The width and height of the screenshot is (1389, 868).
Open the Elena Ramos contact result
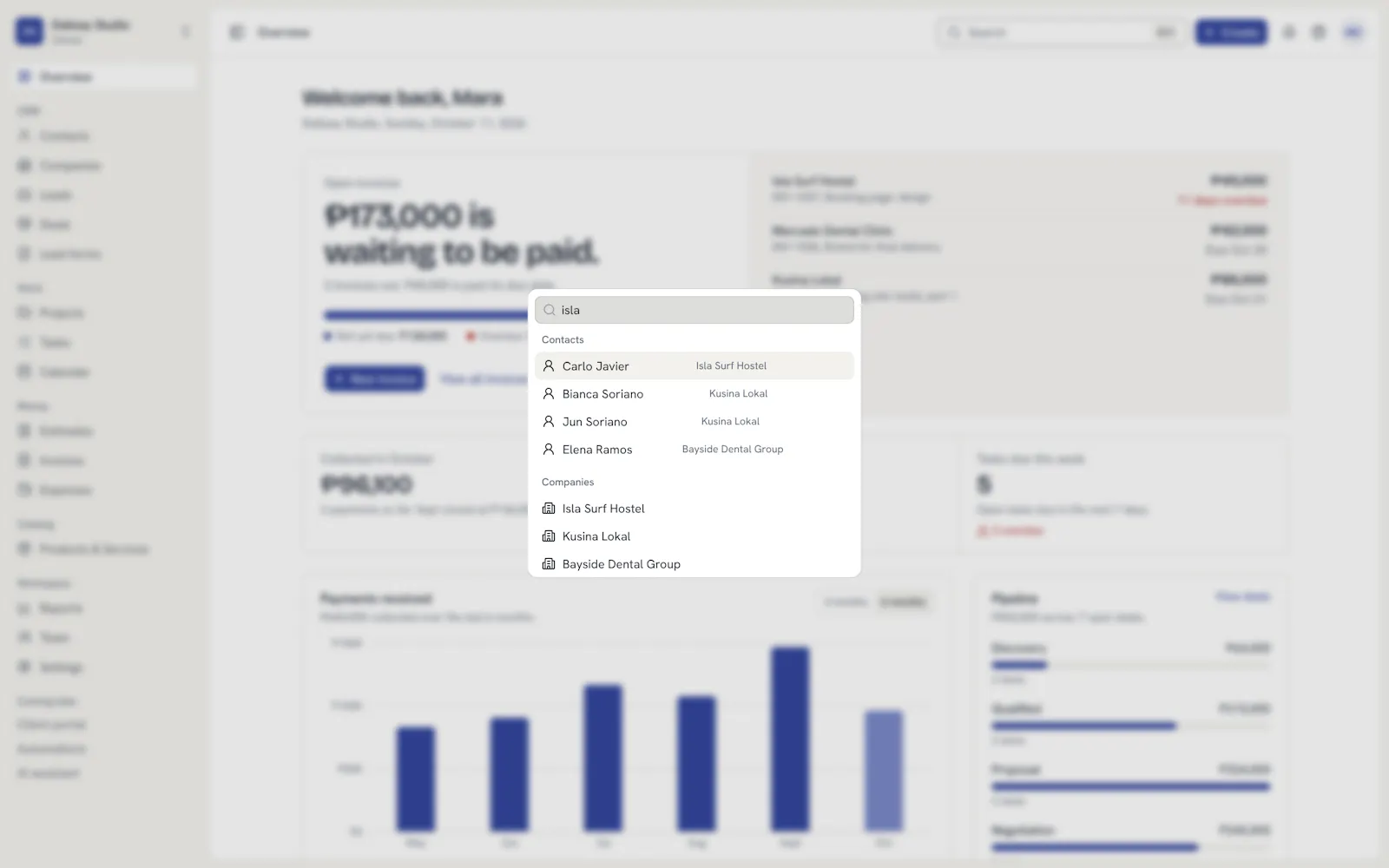pyautogui.click(x=694, y=450)
